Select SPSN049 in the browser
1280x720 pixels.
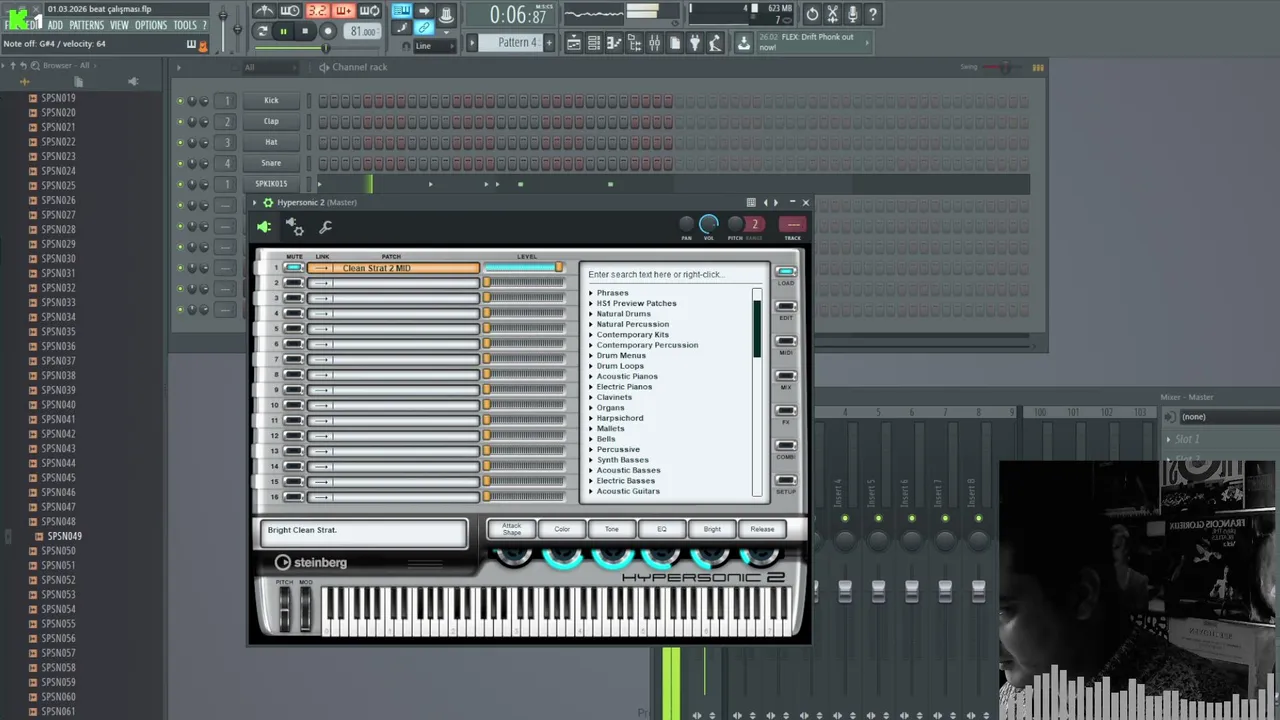(x=64, y=536)
